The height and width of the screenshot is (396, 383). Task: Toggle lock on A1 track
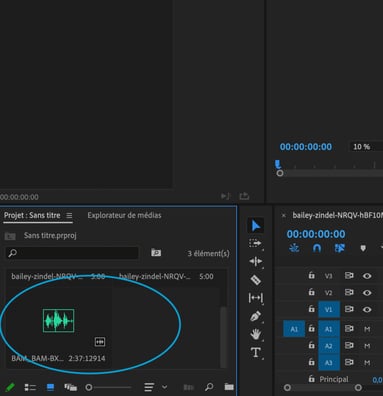click(x=311, y=329)
